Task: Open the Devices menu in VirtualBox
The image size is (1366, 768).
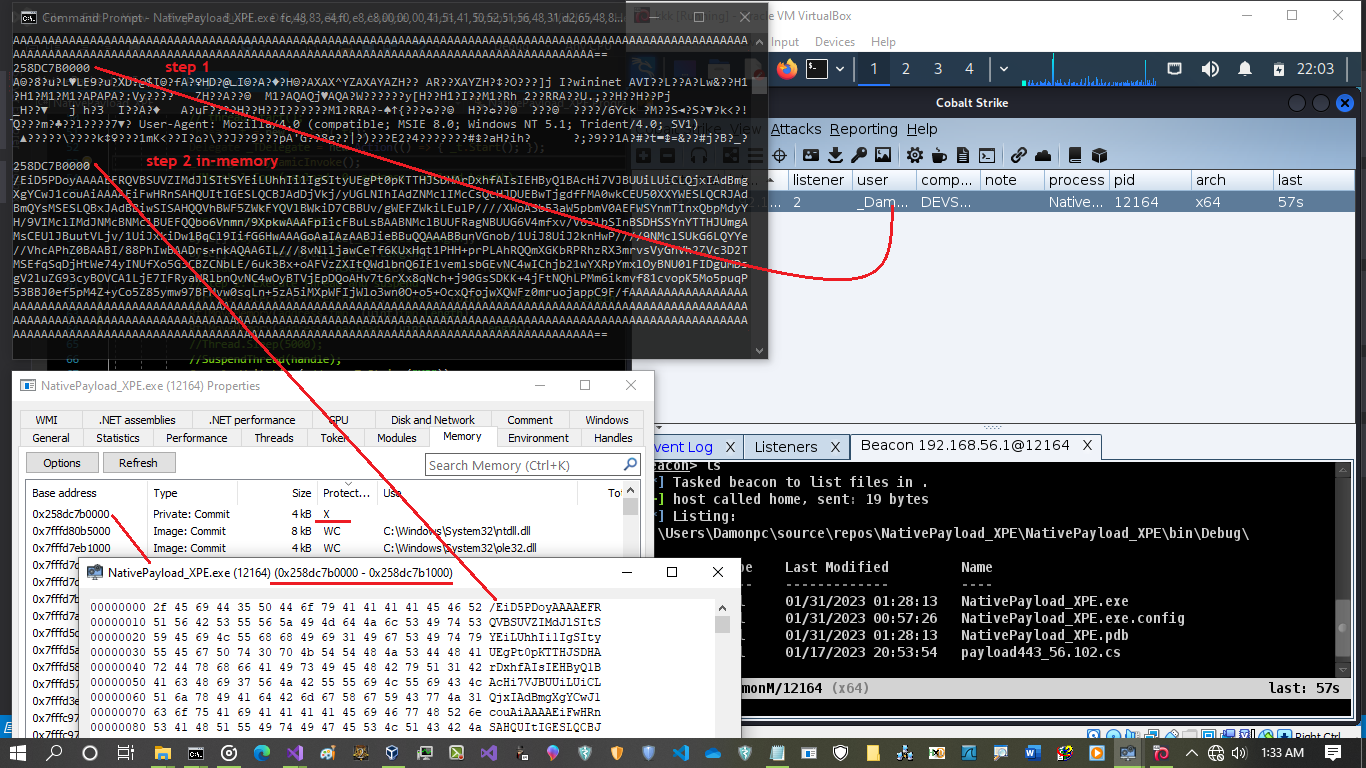Action: (835, 42)
